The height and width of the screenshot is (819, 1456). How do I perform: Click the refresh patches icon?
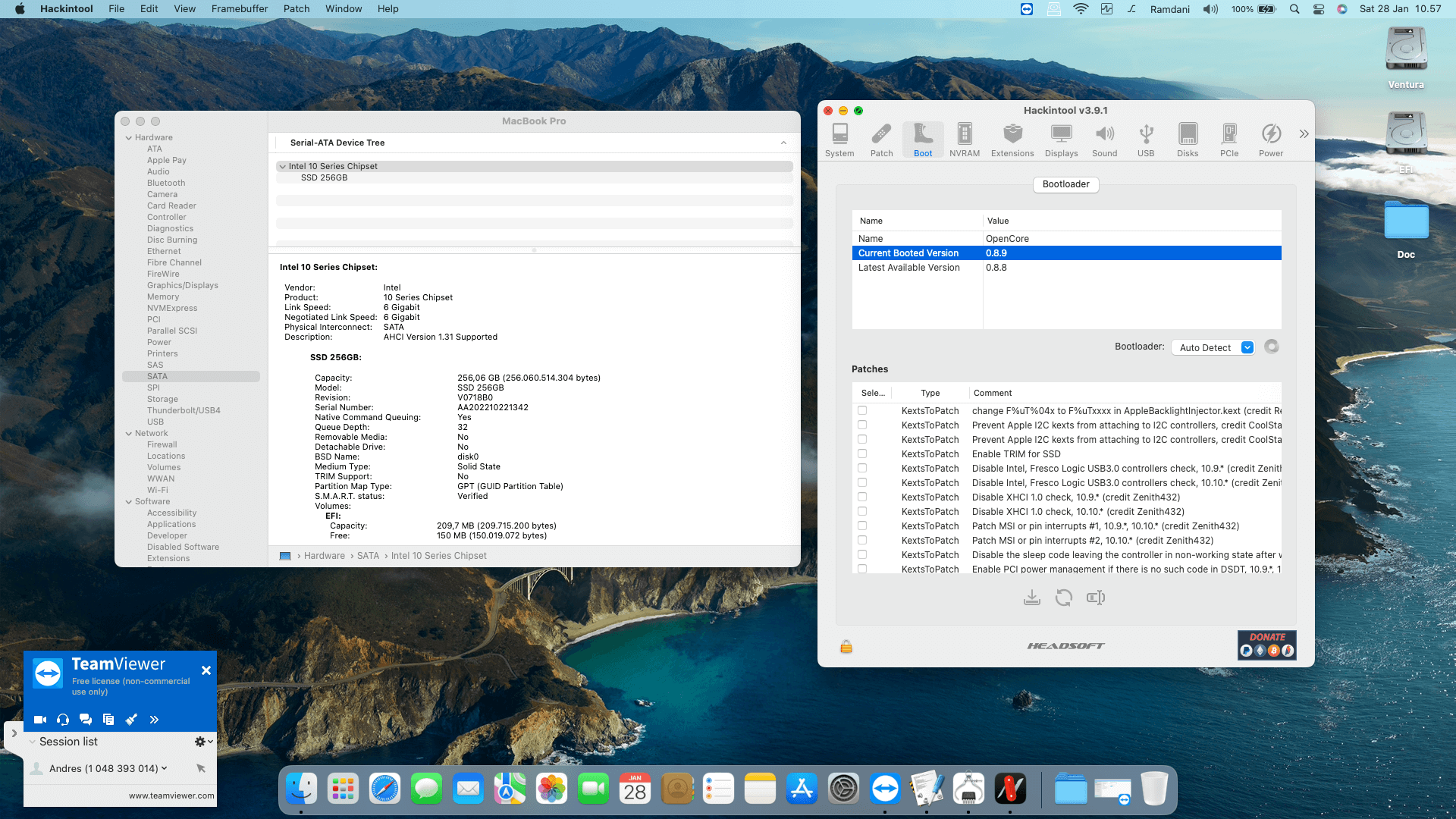(x=1063, y=598)
